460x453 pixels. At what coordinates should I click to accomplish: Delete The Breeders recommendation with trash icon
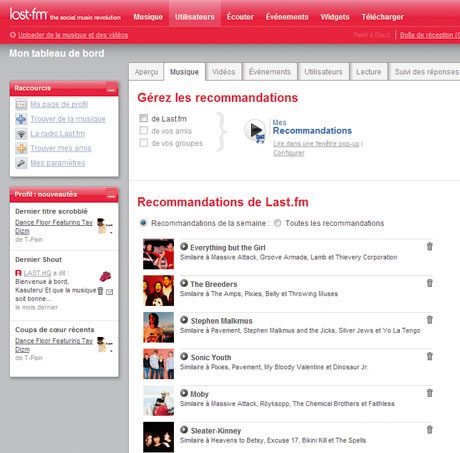click(430, 283)
